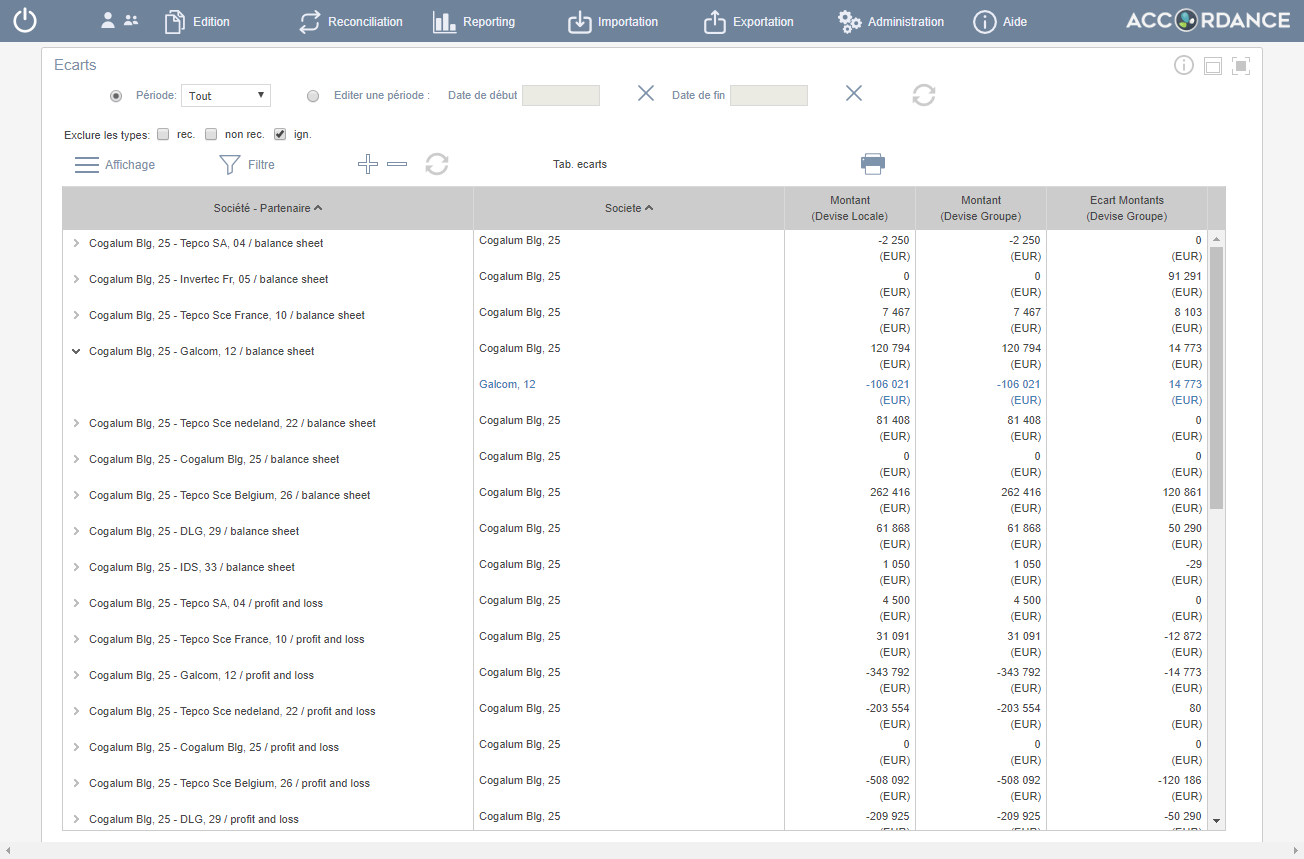Click the fullscreen icon in panel header
The width and height of the screenshot is (1304, 859).
coord(1241,66)
